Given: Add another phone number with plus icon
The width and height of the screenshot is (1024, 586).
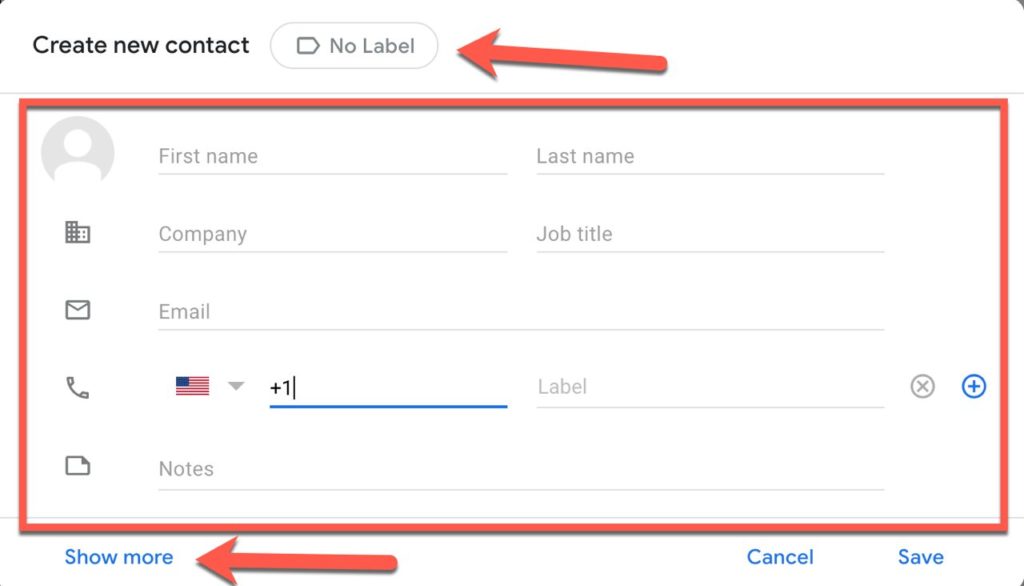Looking at the screenshot, I should (973, 386).
